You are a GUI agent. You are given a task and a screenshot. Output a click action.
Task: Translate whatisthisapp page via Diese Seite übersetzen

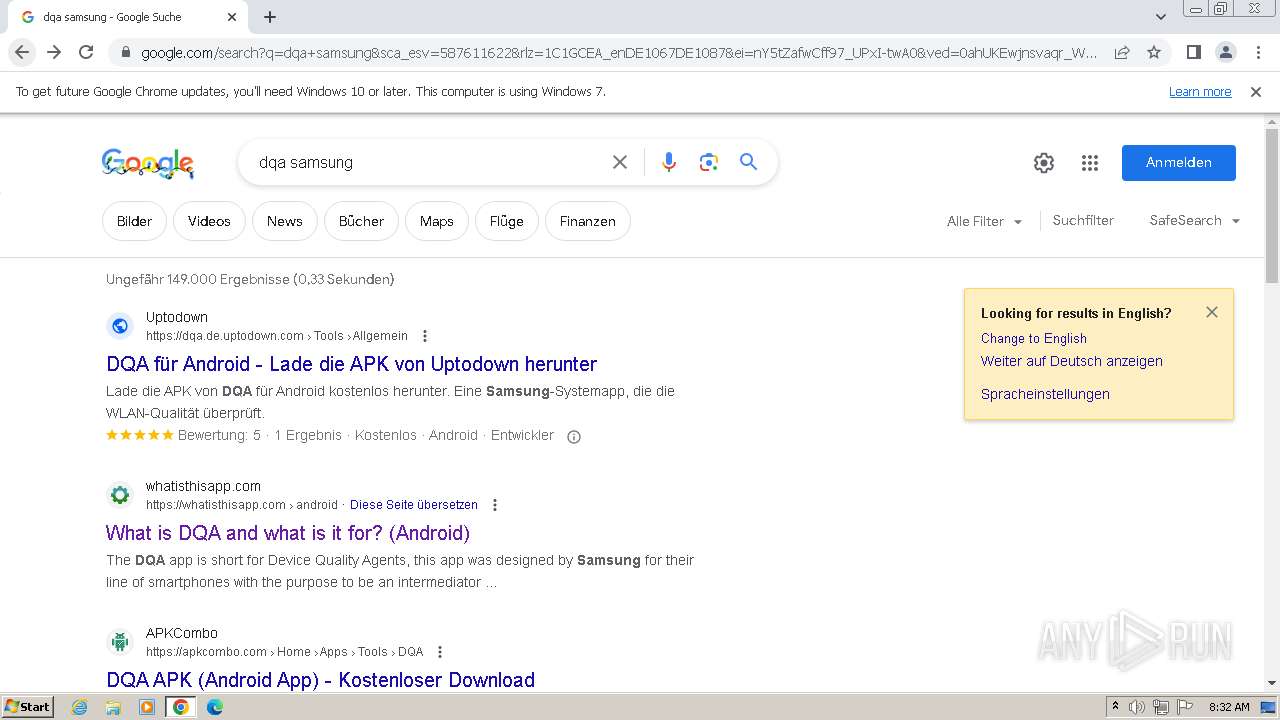414,505
